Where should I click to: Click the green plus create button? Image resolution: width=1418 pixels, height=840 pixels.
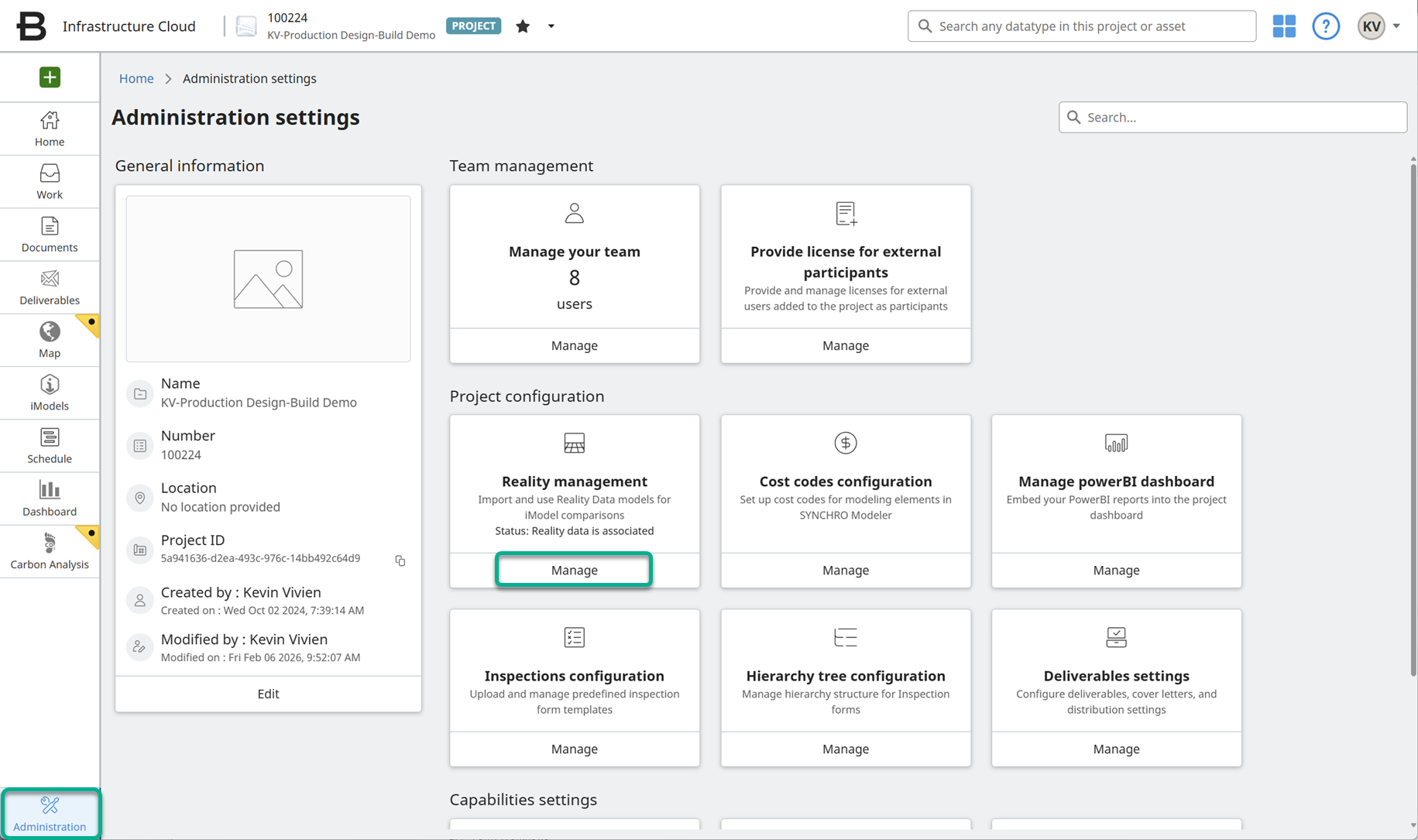click(50, 77)
